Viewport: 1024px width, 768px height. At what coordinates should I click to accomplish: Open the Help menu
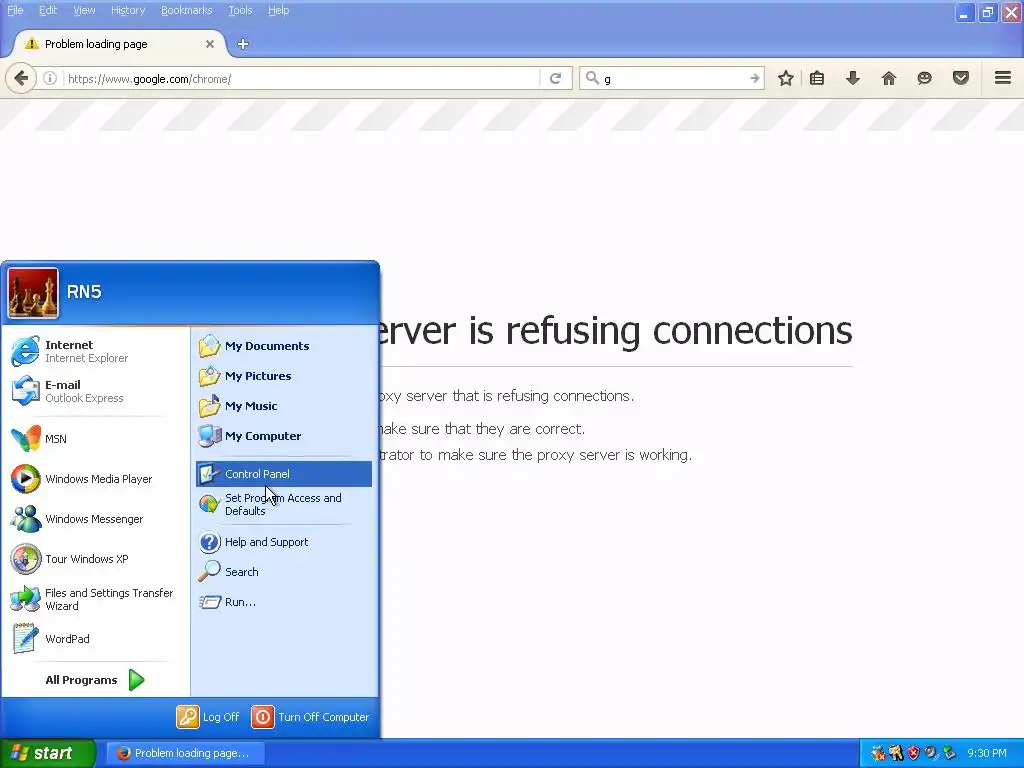pos(279,10)
